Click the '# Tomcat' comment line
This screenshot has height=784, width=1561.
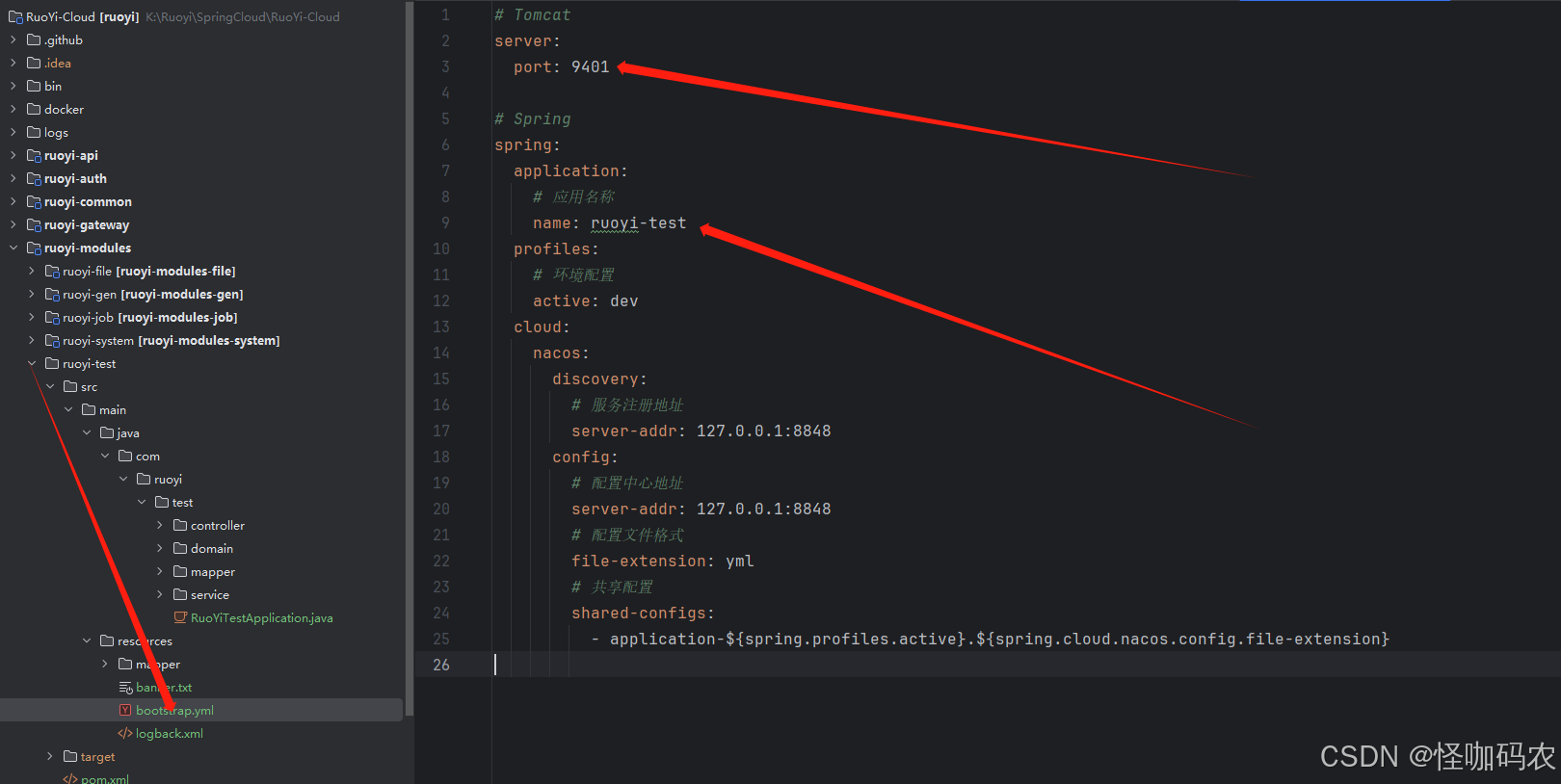pos(532,14)
